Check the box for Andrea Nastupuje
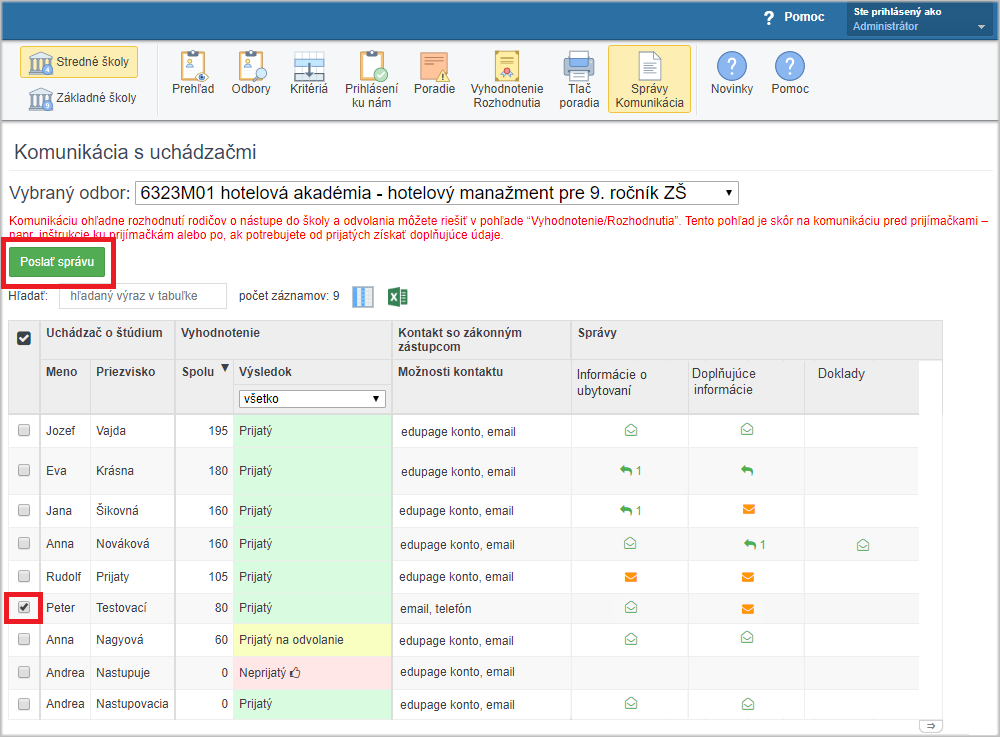The height and width of the screenshot is (737, 1000). [x=24, y=672]
